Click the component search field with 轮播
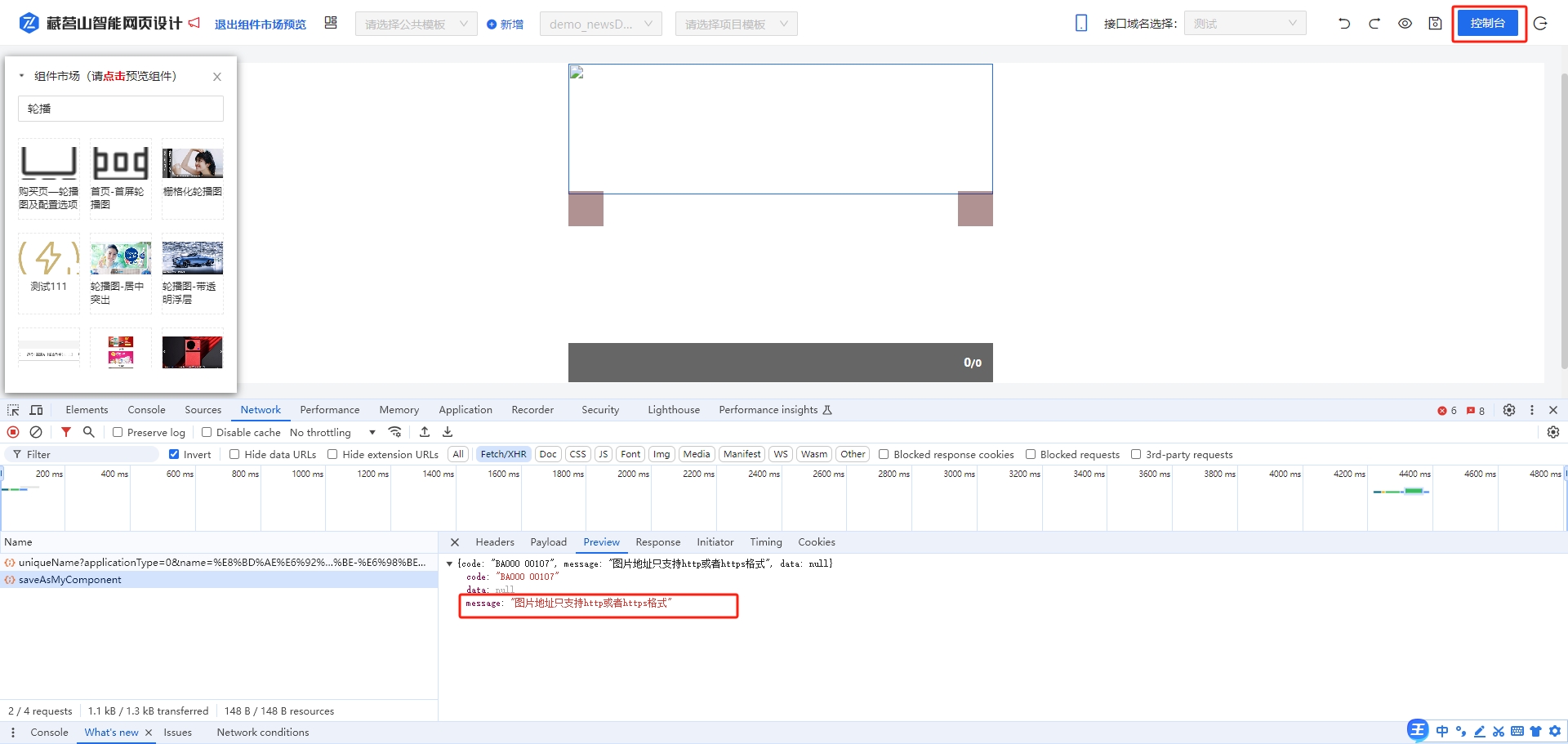This screenshot has width=1568, height=744. point(121,109)
